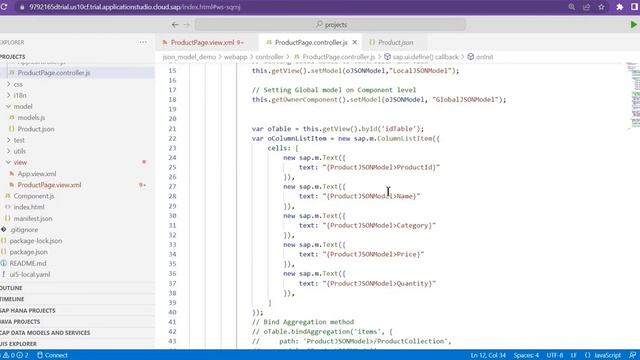Click webapp in the breadcrumb

(236, 57)
